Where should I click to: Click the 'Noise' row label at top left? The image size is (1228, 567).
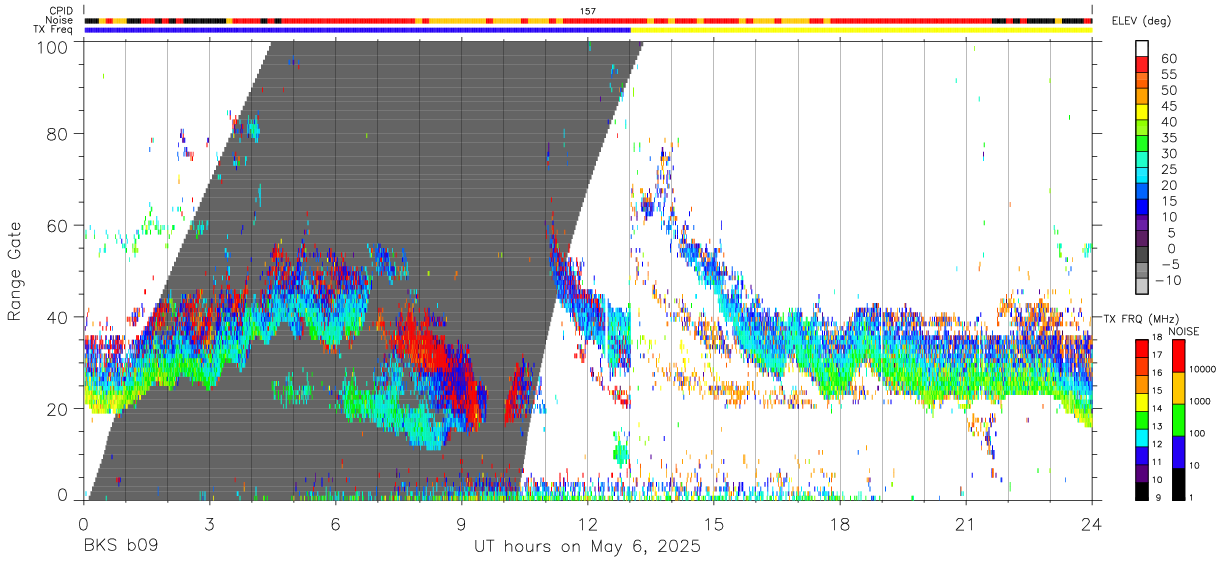(x=60, y=20)
